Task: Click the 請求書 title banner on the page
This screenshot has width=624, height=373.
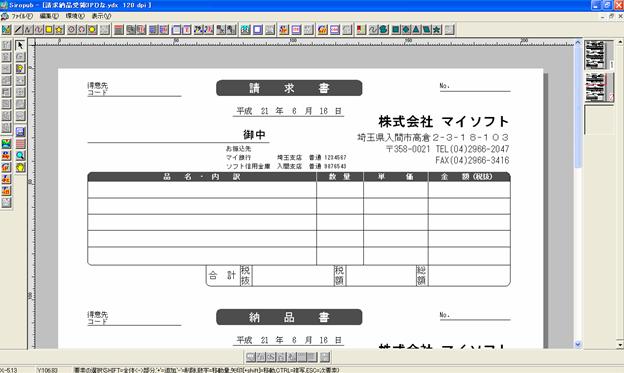Action: [x=289, y=88]
